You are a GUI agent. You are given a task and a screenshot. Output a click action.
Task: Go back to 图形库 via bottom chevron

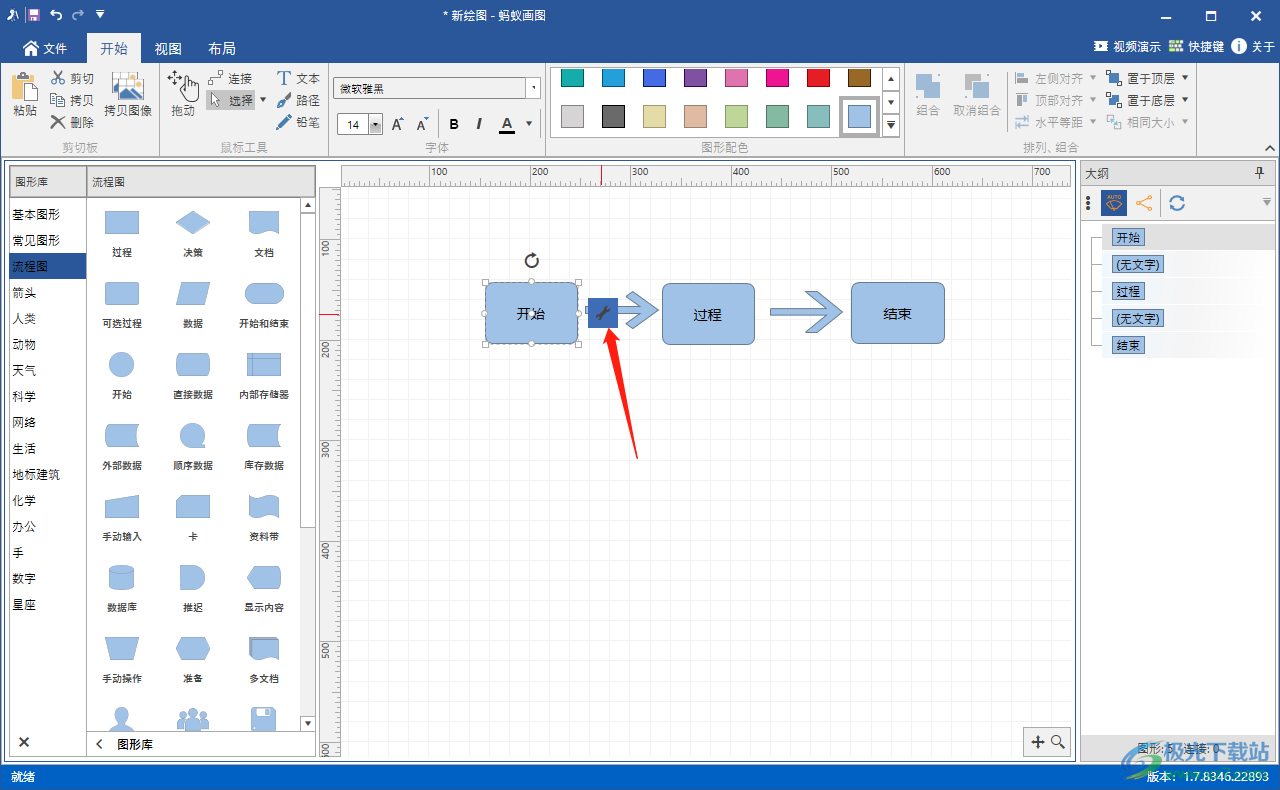click(x=99, y=744)
